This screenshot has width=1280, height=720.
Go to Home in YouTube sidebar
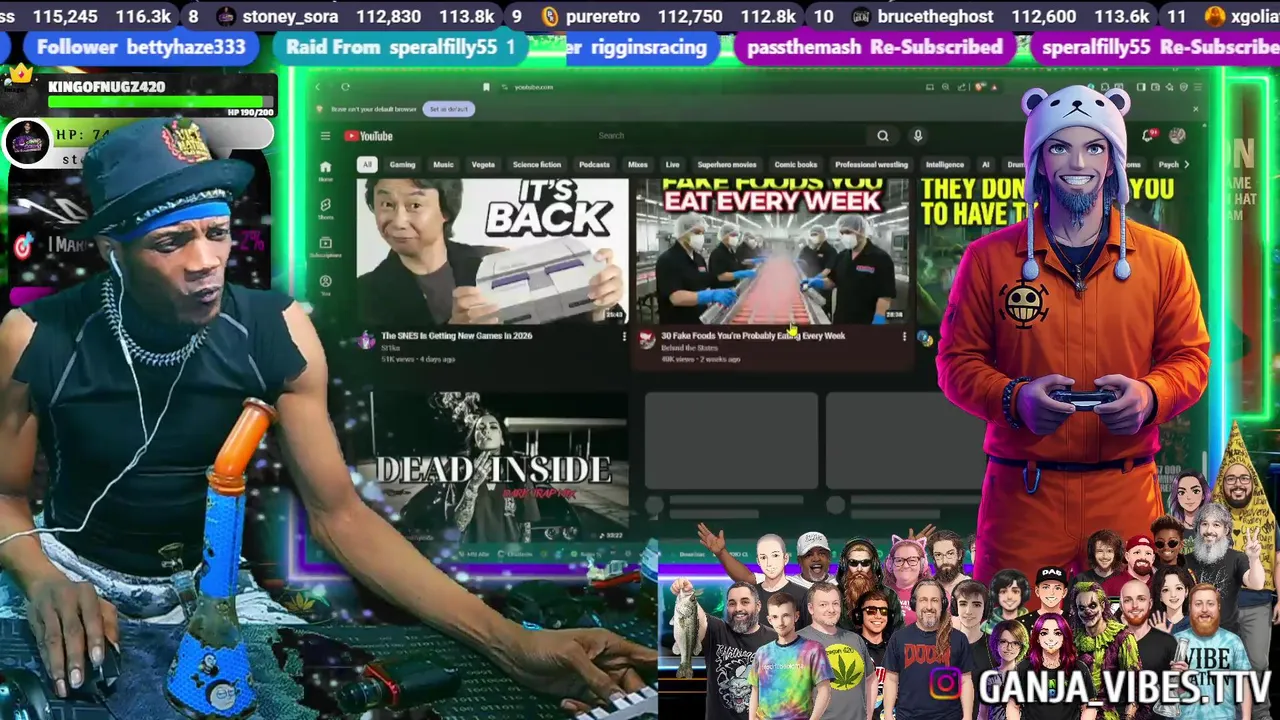325,171
